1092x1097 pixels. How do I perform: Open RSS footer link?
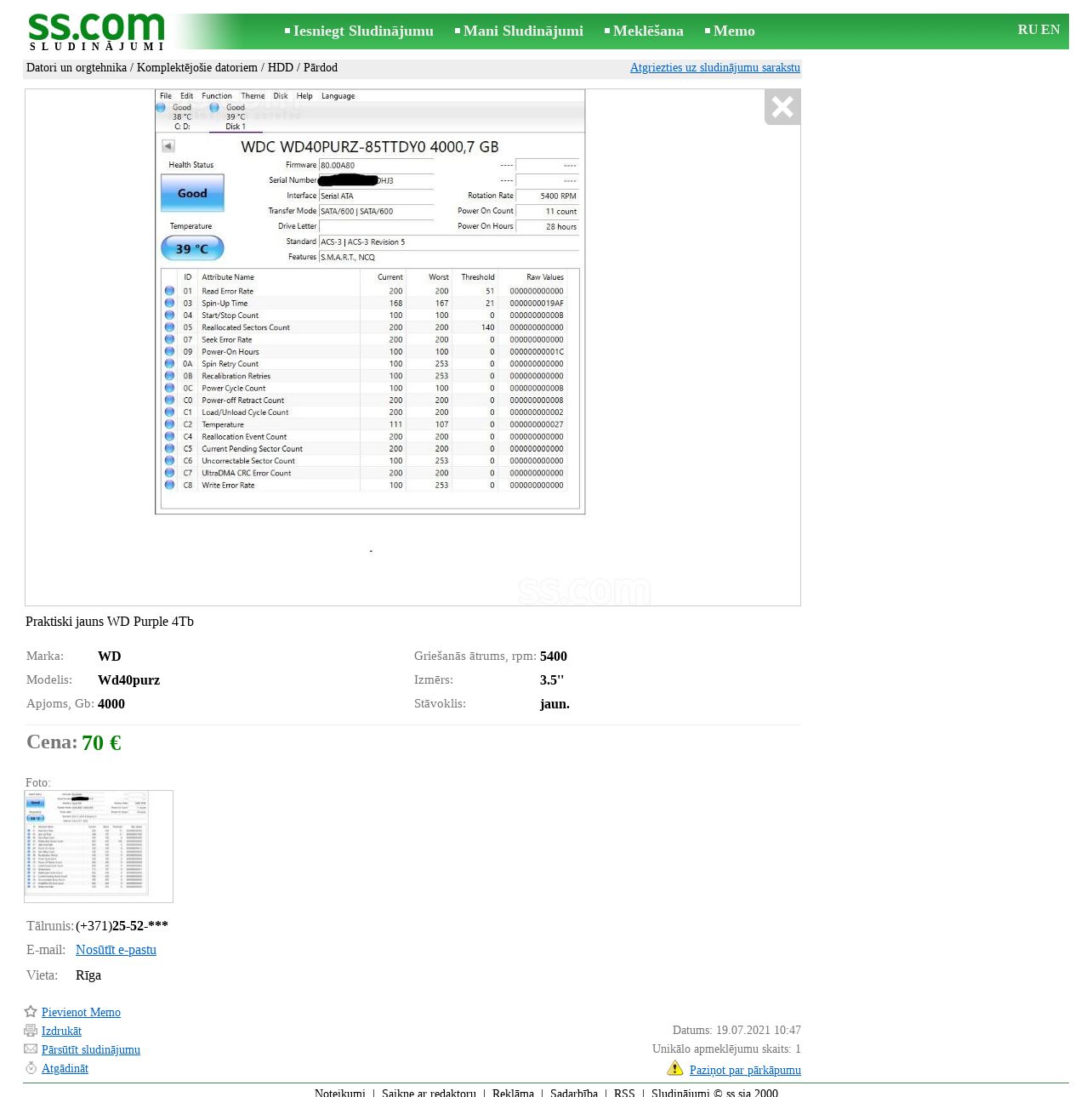point(624,1093)
